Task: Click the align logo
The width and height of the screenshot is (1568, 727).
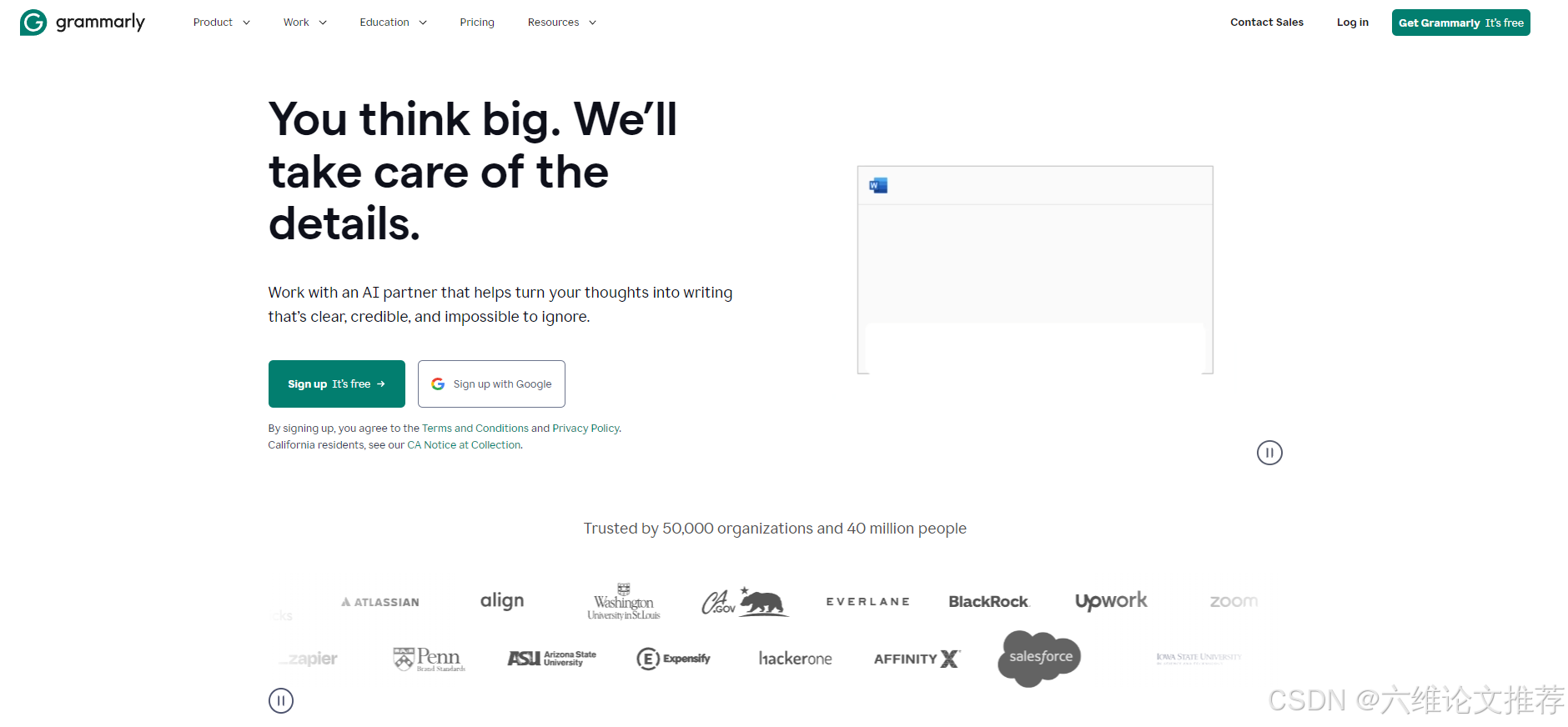Action: pos(502,601)
